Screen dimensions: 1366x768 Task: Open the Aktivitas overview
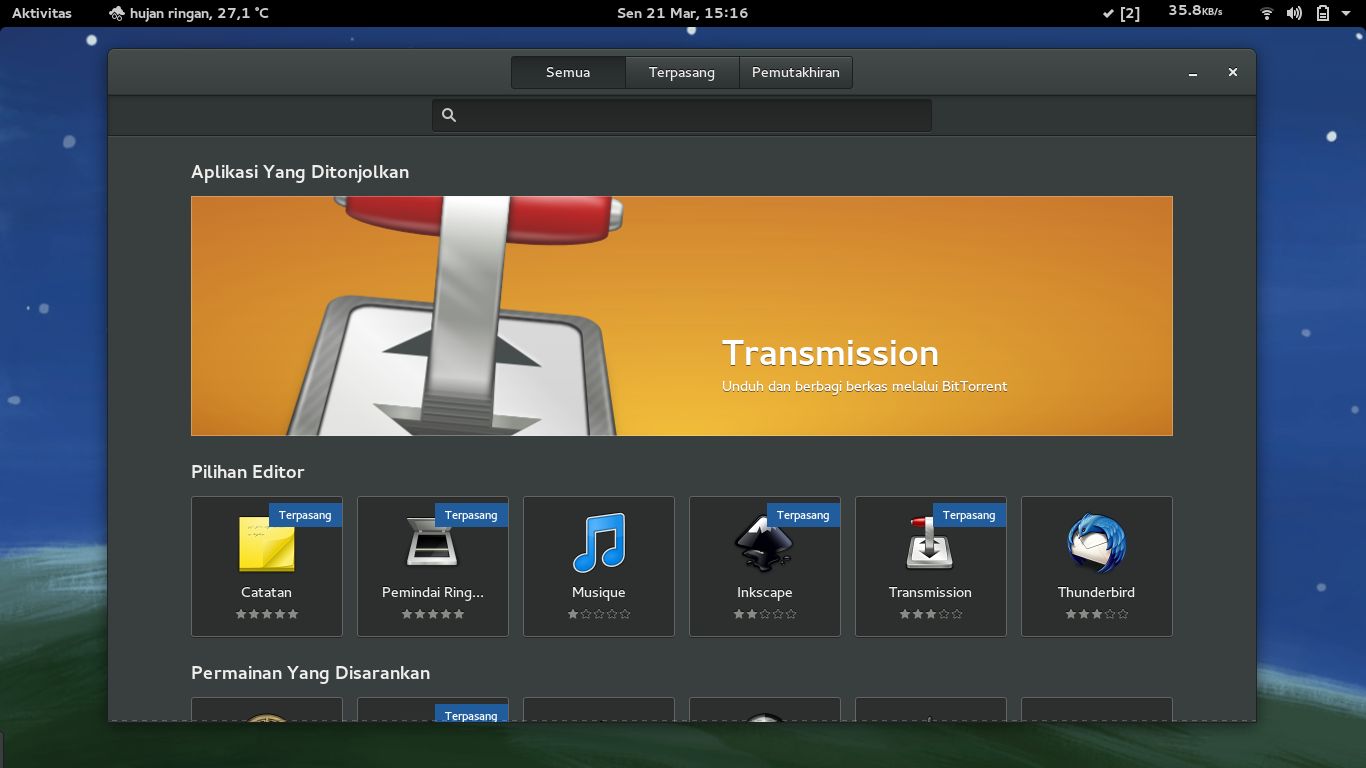42,13
